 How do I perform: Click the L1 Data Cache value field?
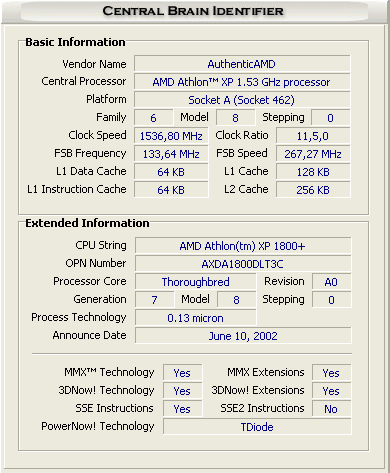coord(171,172)
